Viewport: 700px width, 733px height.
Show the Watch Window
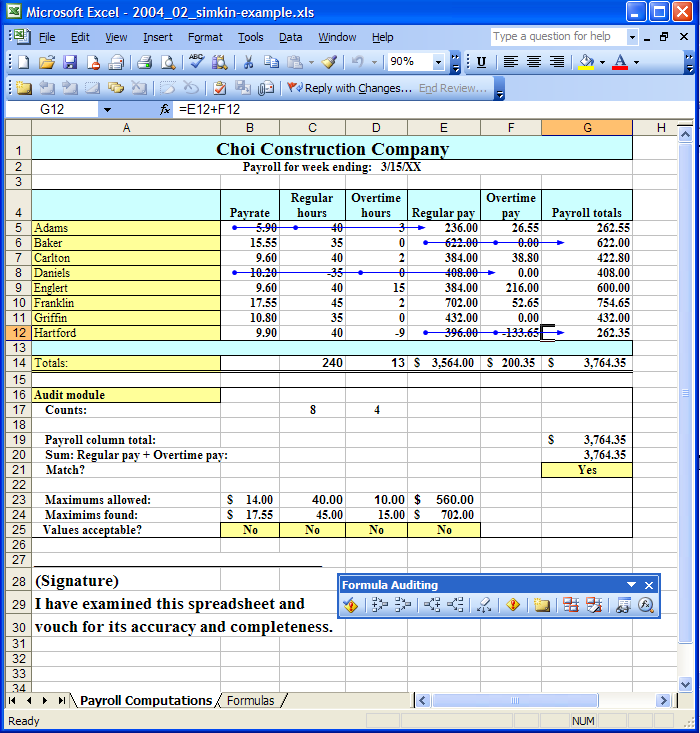pos(623,605)
